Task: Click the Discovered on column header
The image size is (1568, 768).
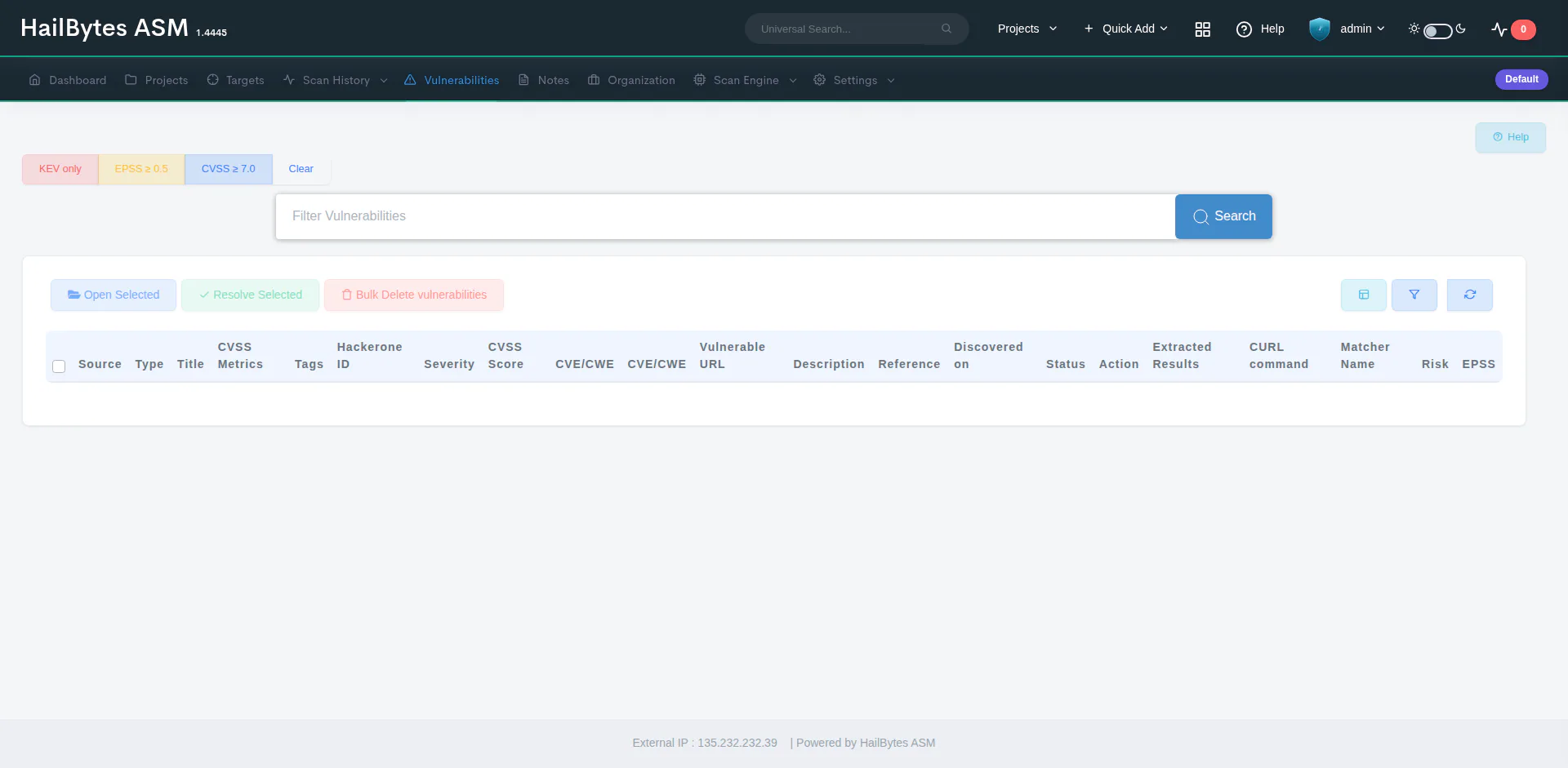Action: (x=988, y=356)
